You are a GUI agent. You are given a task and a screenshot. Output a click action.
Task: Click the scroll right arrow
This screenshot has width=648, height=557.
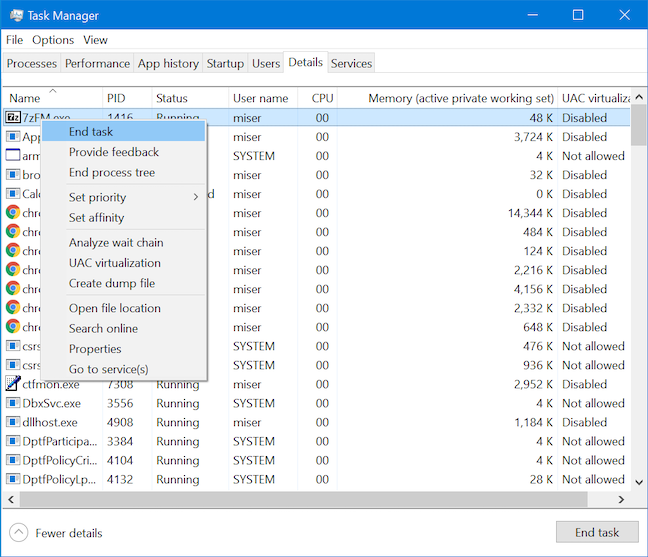point(621,500)
